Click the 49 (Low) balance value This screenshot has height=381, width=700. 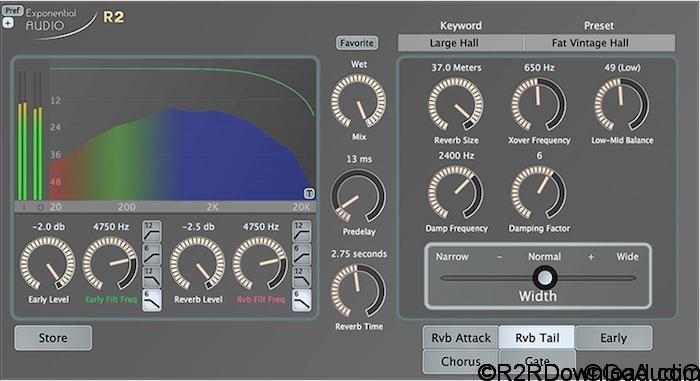coord(622,68)
